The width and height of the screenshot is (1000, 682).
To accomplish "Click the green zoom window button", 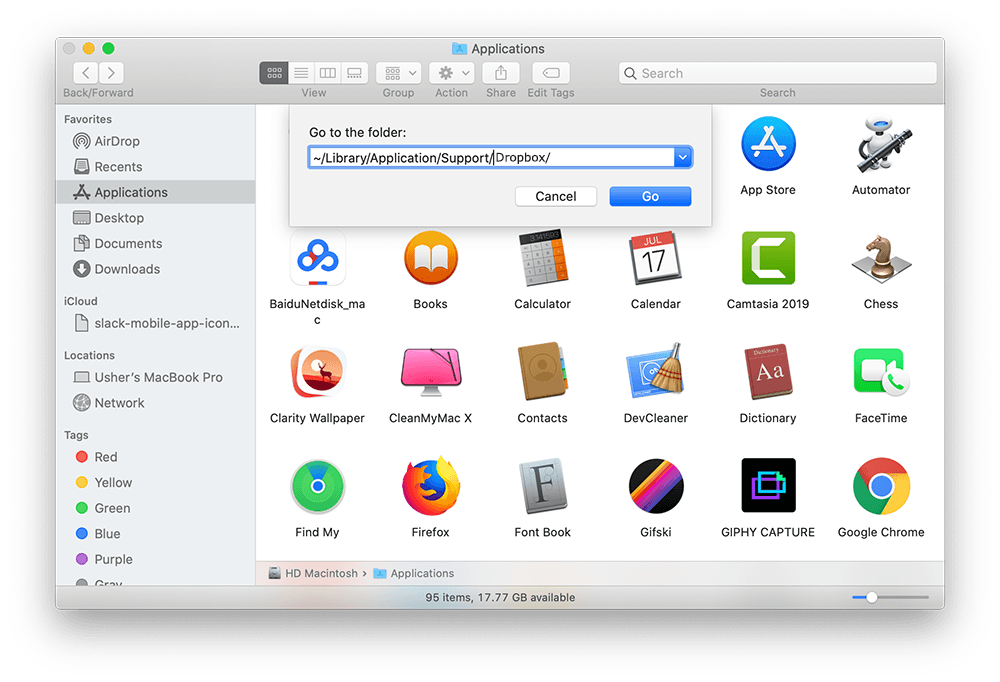I will click(x=108, y=48).
